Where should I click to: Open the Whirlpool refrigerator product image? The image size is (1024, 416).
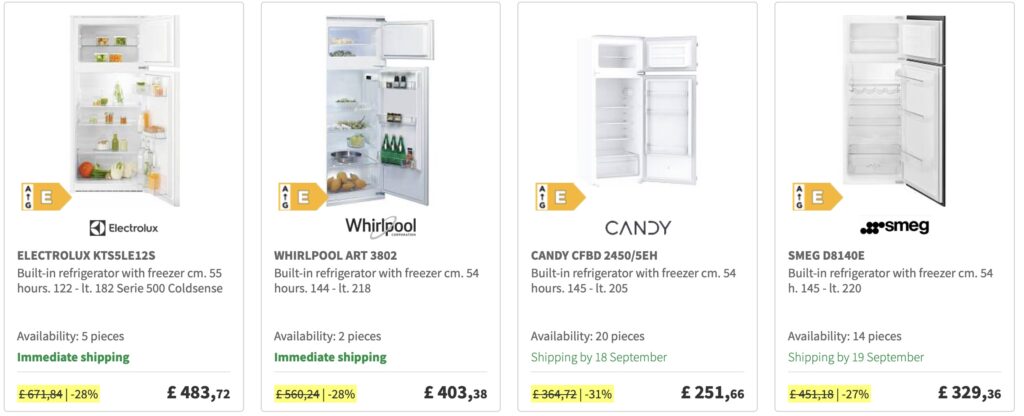tap(380, 110)
